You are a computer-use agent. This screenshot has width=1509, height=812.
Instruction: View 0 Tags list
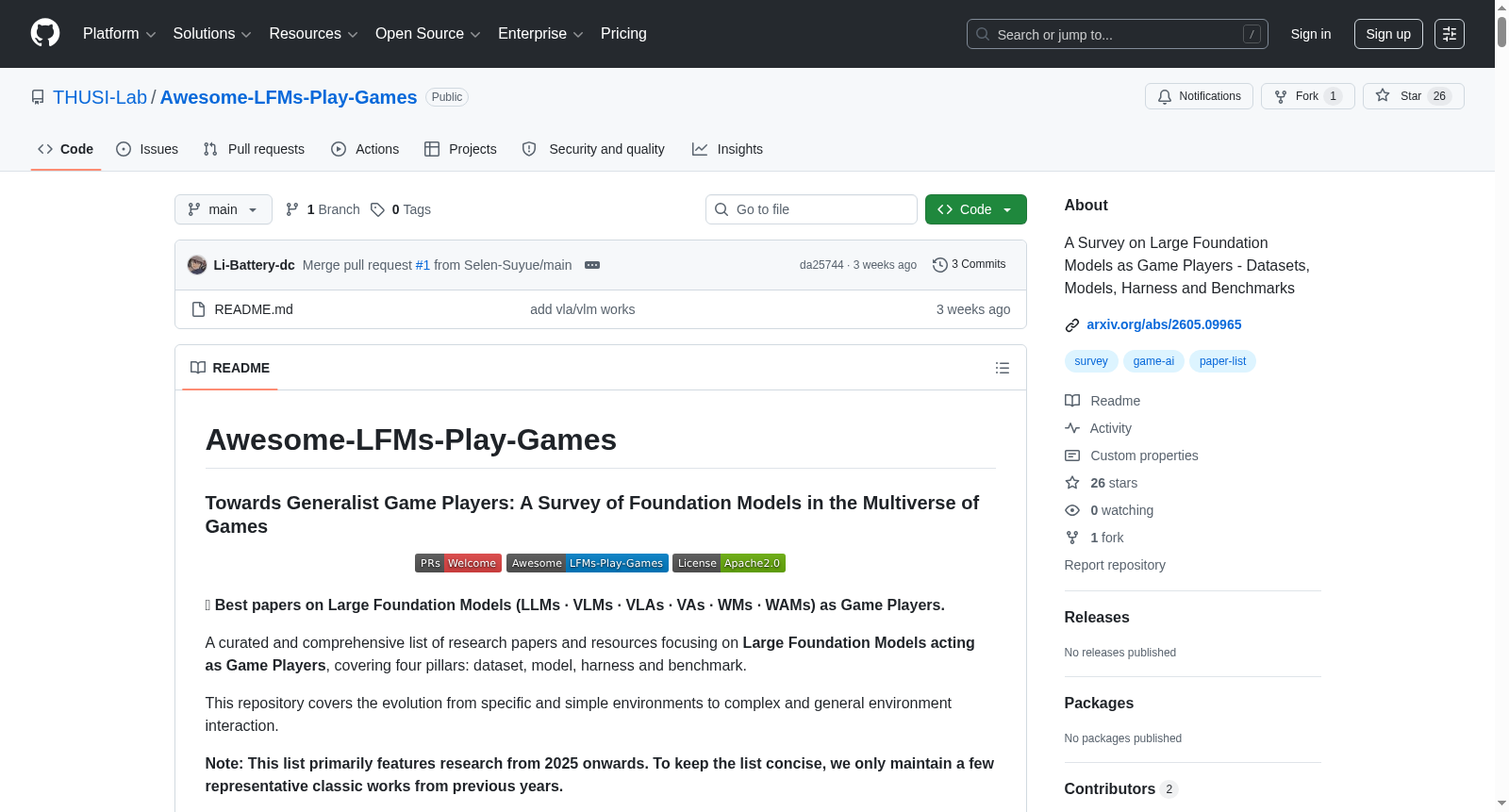(401, 209)
